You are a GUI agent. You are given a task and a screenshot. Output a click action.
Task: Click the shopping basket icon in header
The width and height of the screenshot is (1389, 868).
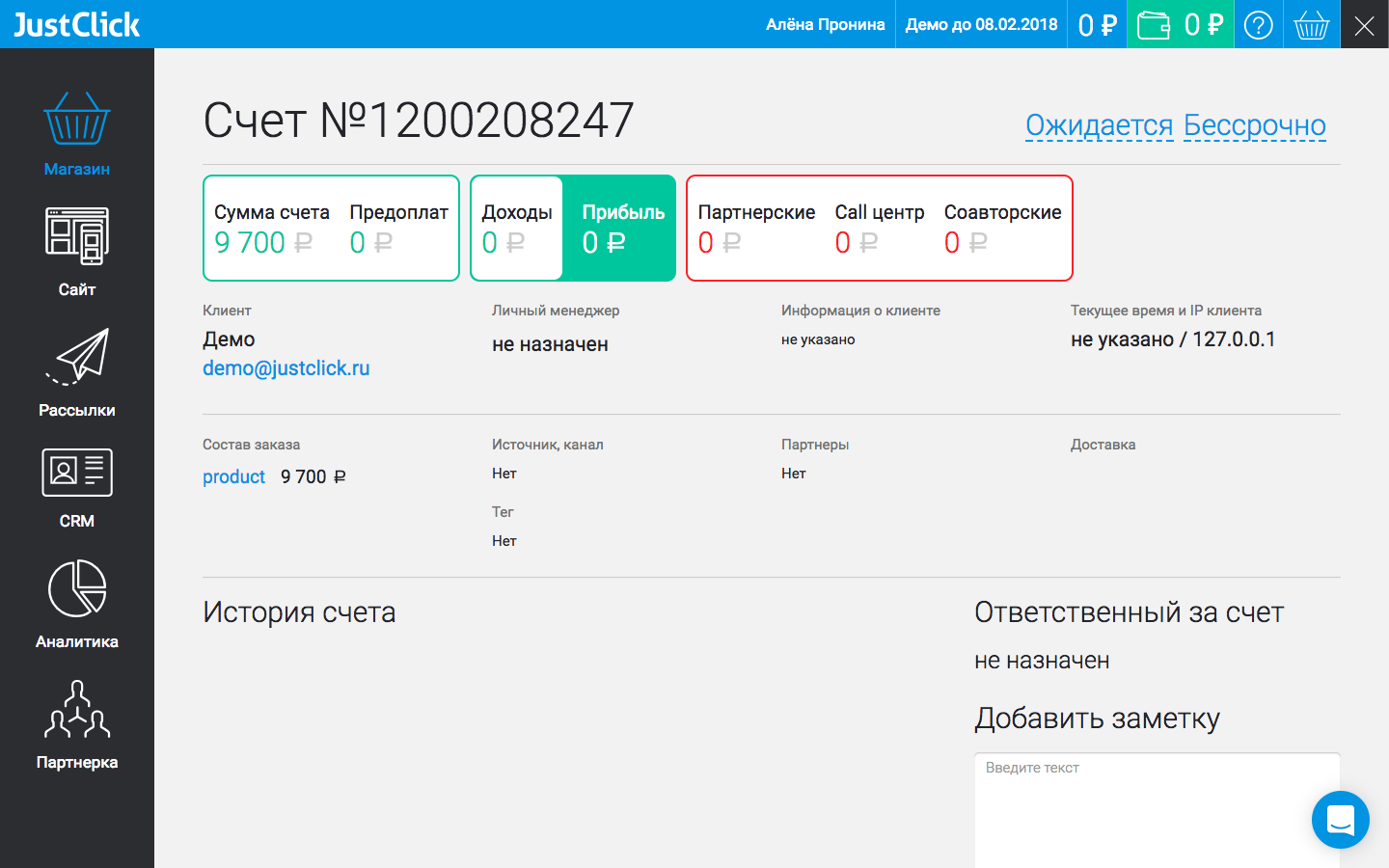[x=1311, y=24]
